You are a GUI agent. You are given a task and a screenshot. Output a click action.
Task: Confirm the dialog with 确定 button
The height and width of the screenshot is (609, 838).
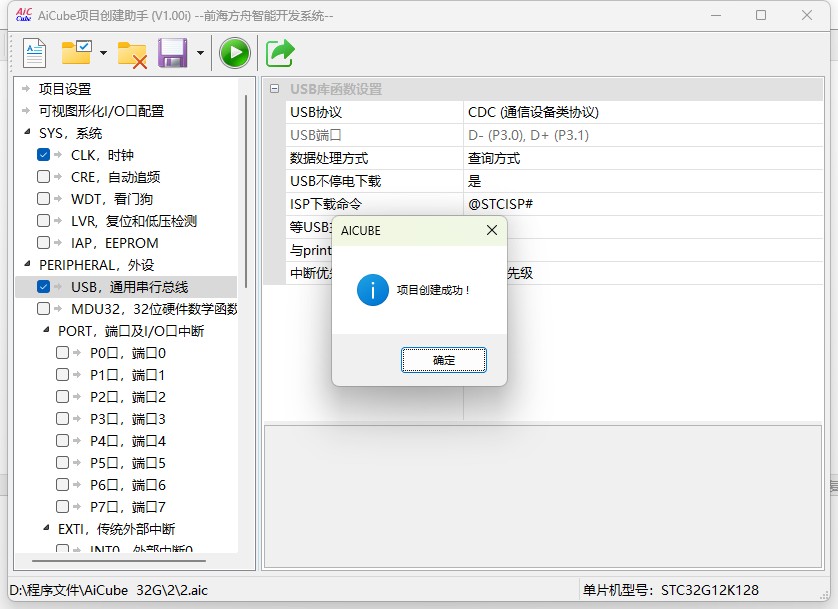pos(444,360)
